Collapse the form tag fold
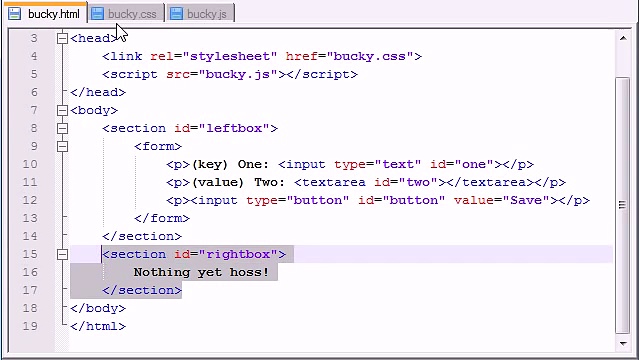 click(62, 146)
